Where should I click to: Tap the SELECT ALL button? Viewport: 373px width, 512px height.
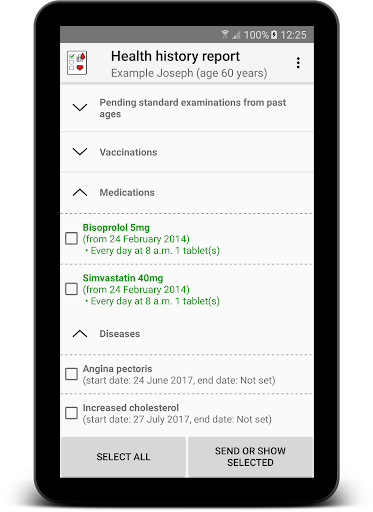point(123,457)
